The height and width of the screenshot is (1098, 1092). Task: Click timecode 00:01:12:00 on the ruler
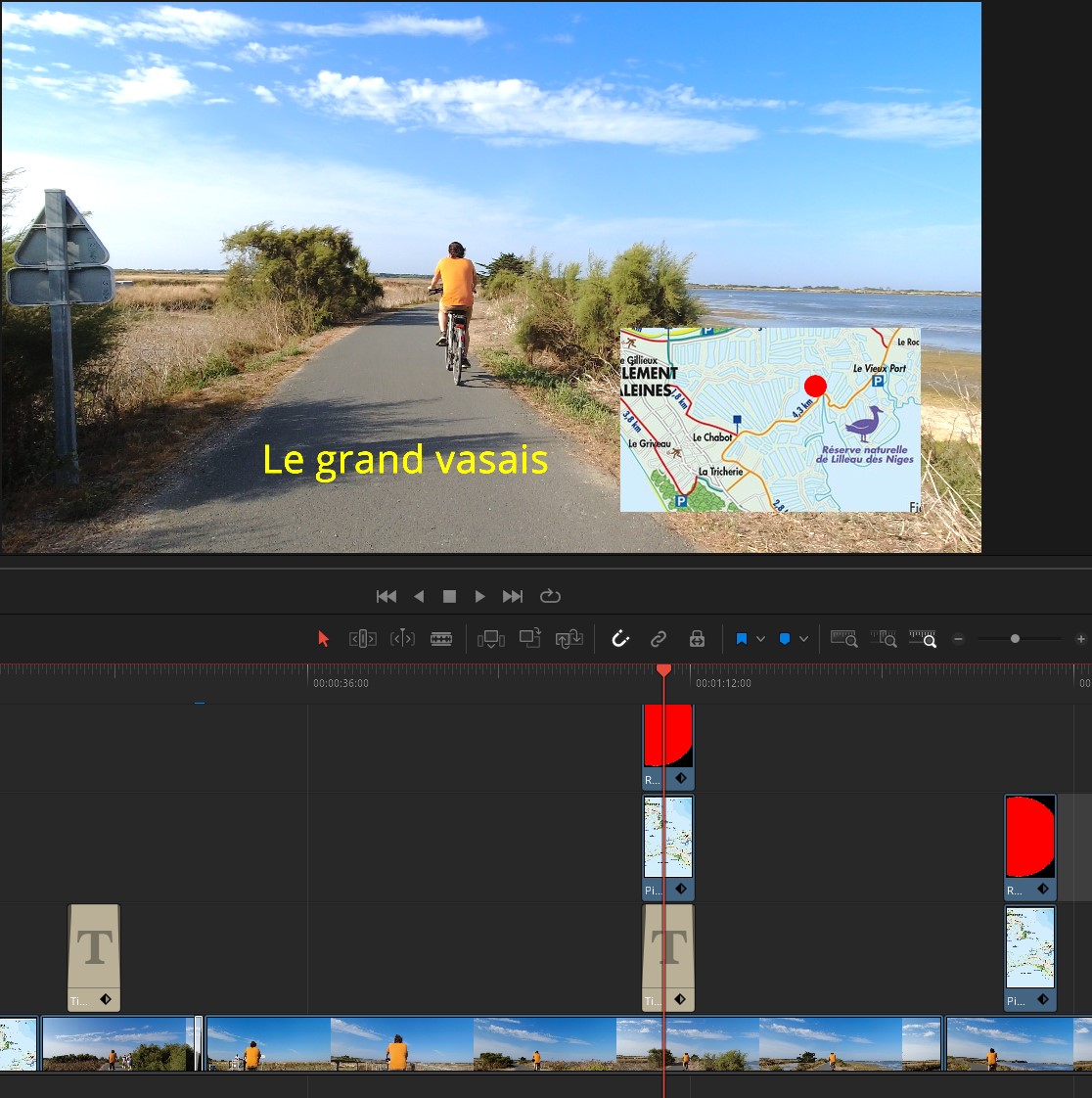tap(723, 683)
